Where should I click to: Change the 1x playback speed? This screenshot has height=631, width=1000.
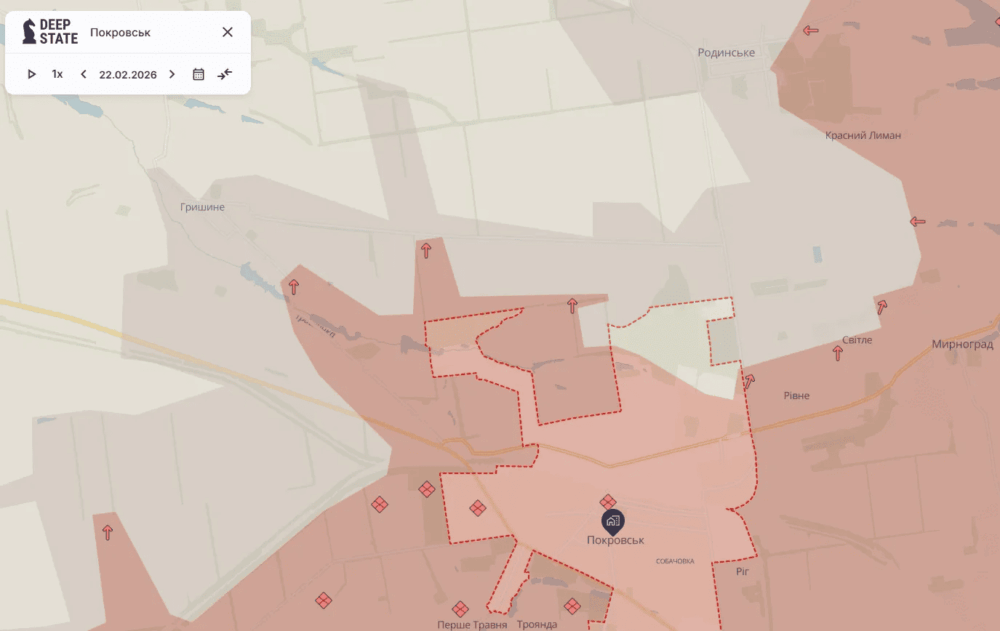point(57,74)
